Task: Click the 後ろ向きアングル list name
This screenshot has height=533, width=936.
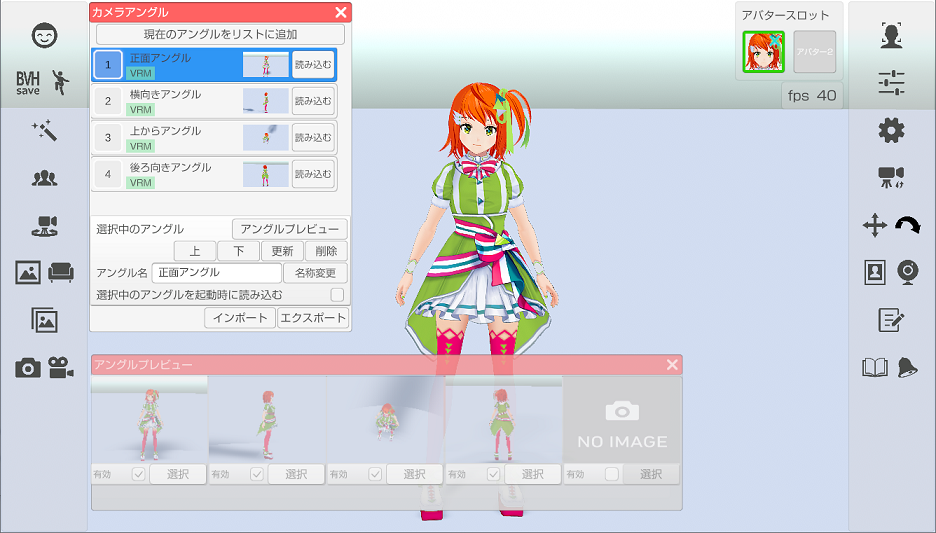Action: 171,168
